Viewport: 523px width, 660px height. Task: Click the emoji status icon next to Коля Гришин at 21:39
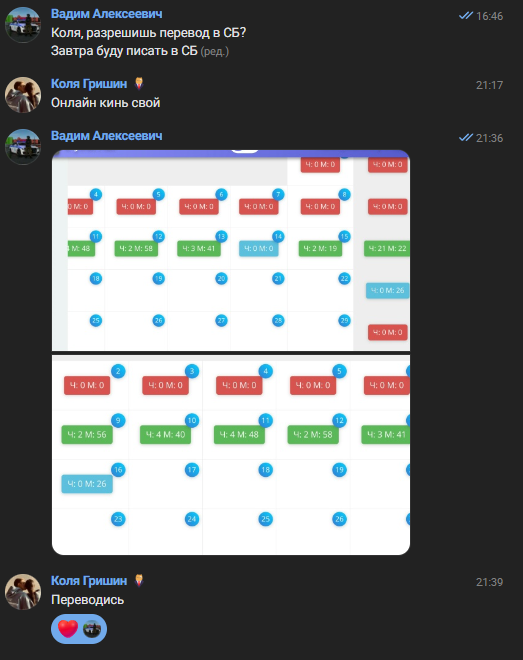[x=139, y=581]
